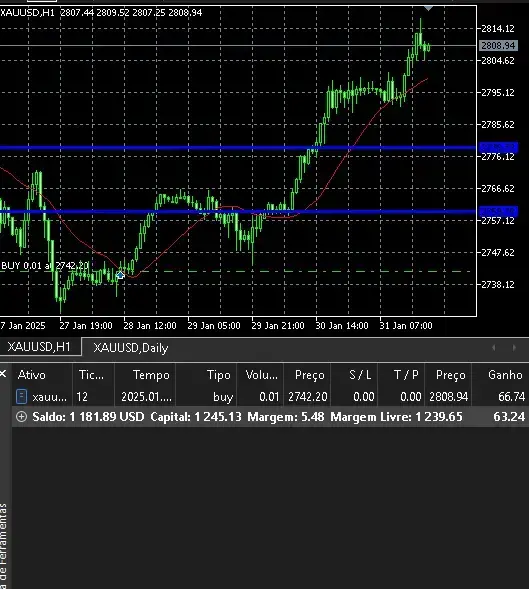Viewport: 529px width, 589px height.
Task: Click the buy type cell
Action: point(223,397)
